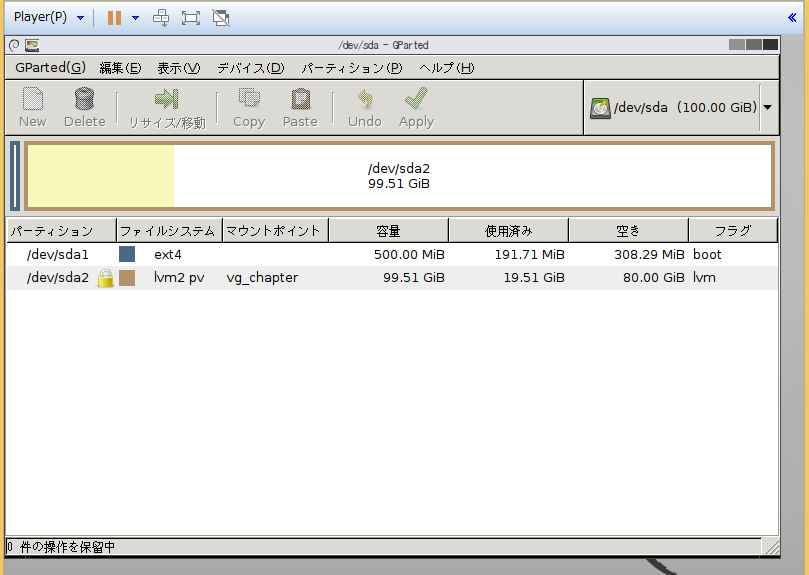Open the GParted(G) menu
809x575 pixels.
pos(51,68)
